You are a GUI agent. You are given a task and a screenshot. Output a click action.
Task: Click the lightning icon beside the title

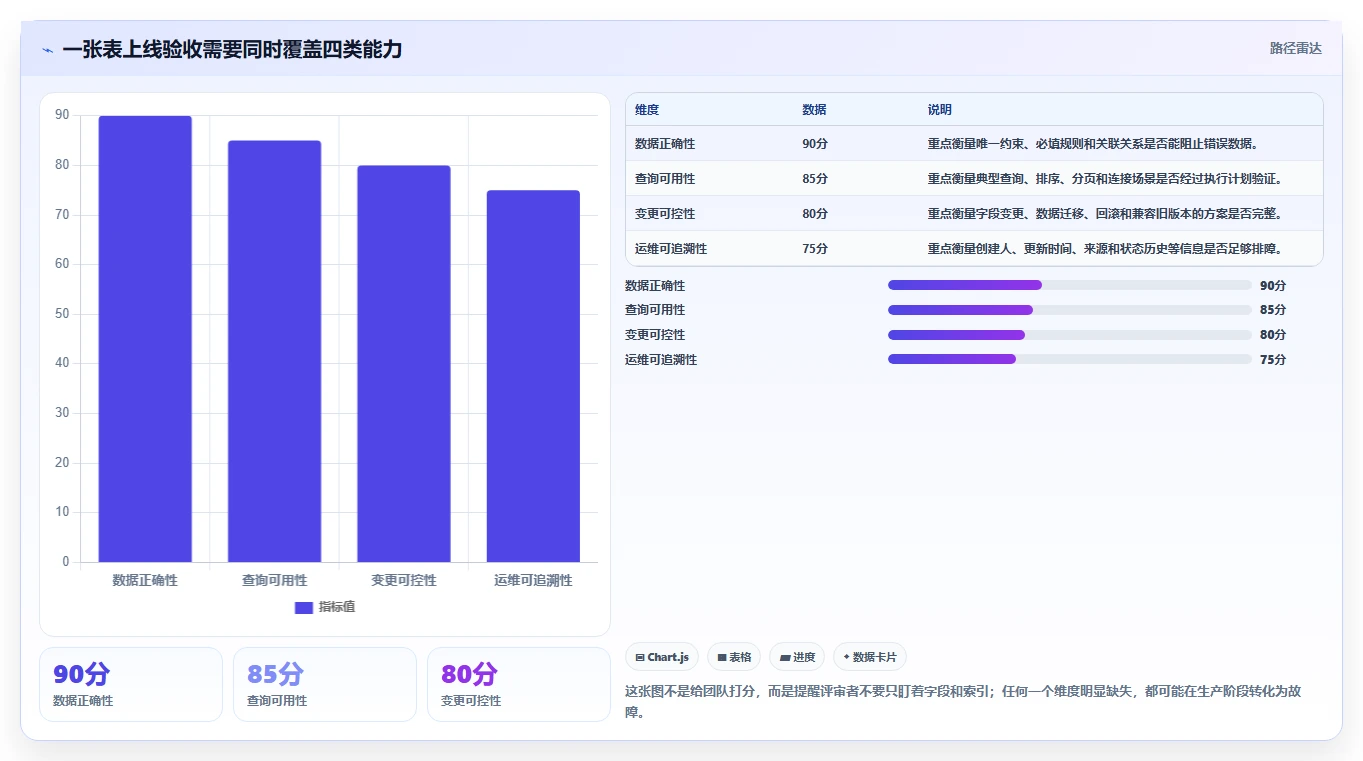coord(48,50)
